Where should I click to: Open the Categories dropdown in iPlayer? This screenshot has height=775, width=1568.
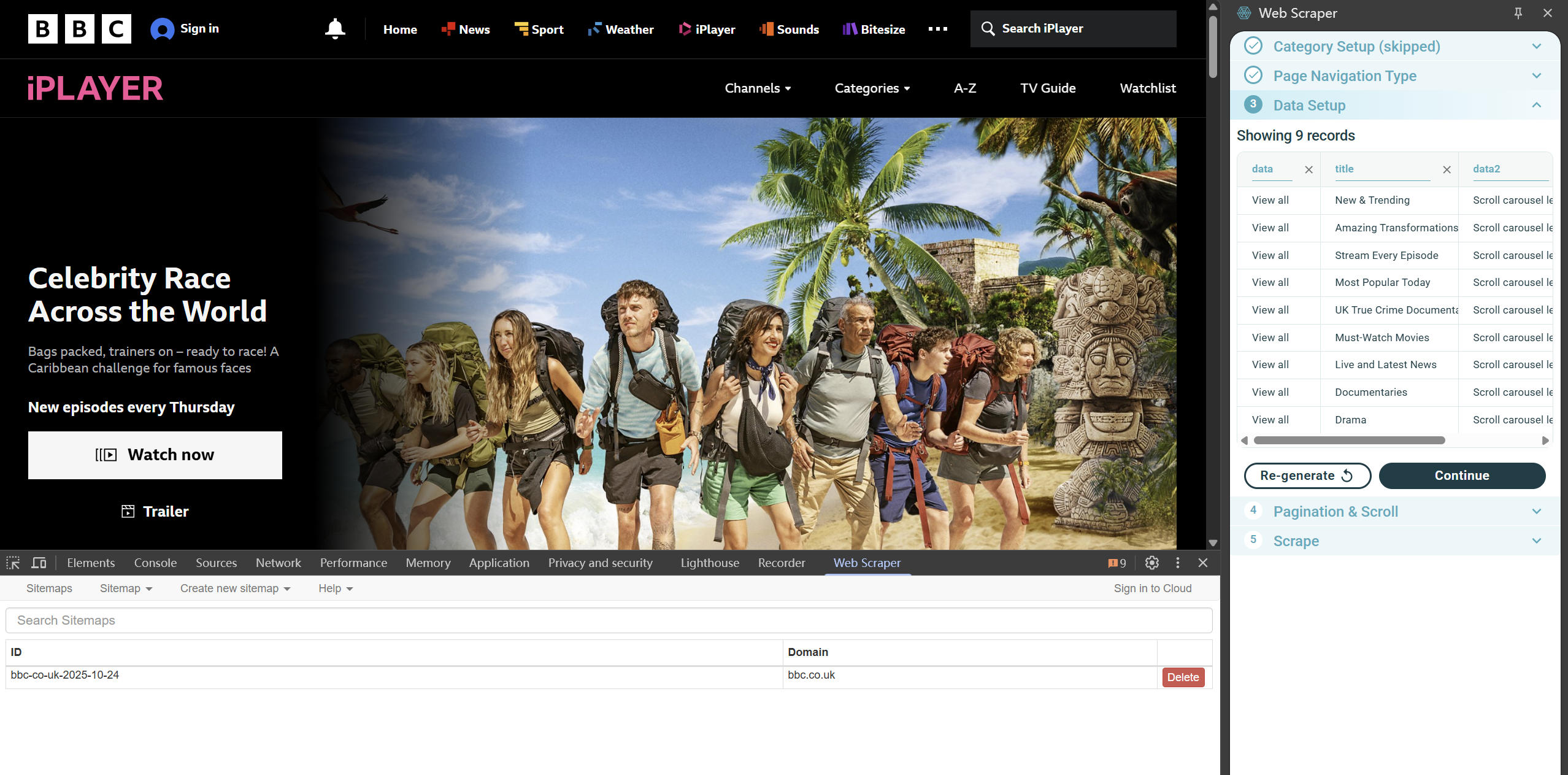[872, 88]
